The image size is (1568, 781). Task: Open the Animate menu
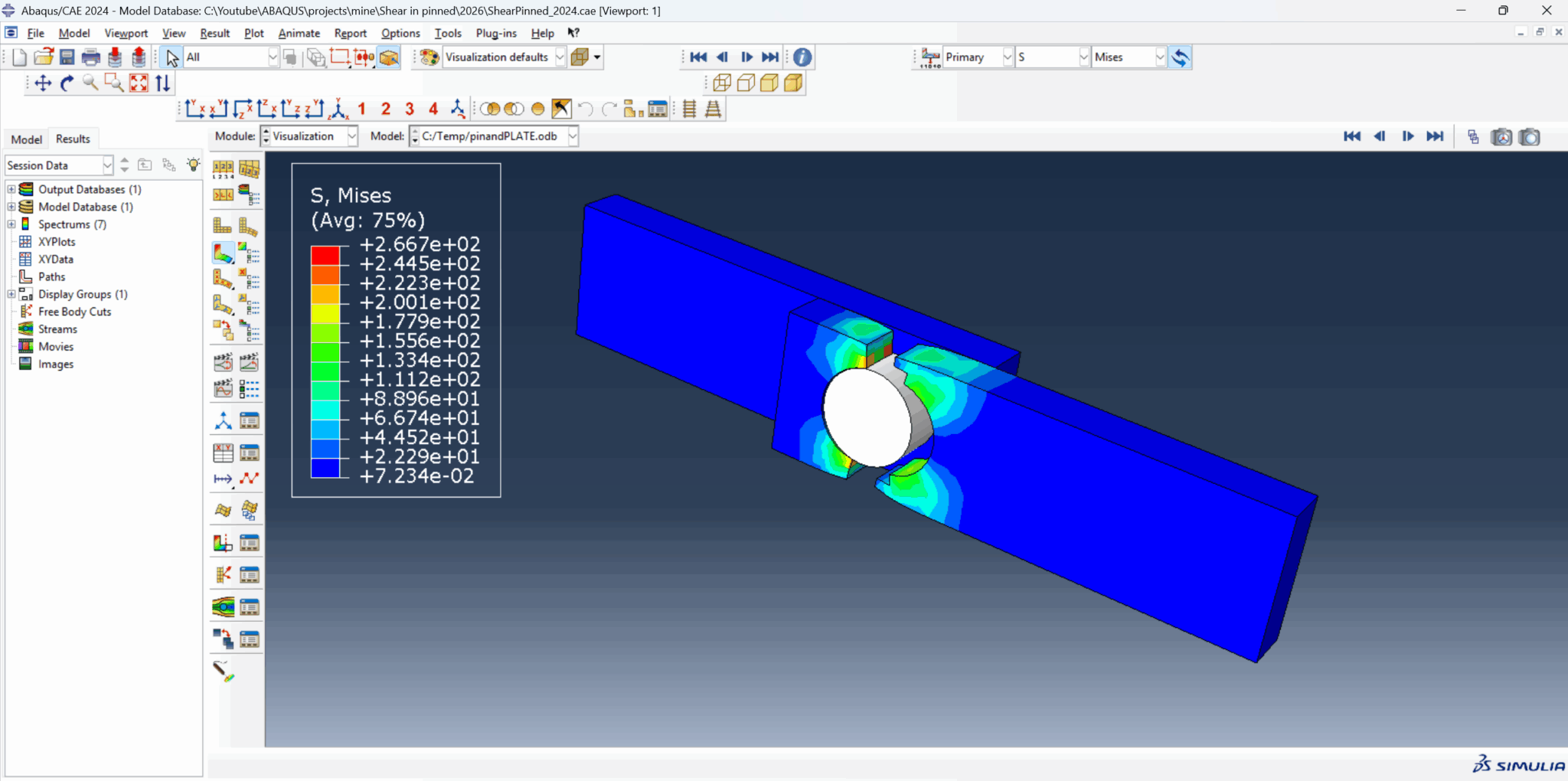pos(298,33)
